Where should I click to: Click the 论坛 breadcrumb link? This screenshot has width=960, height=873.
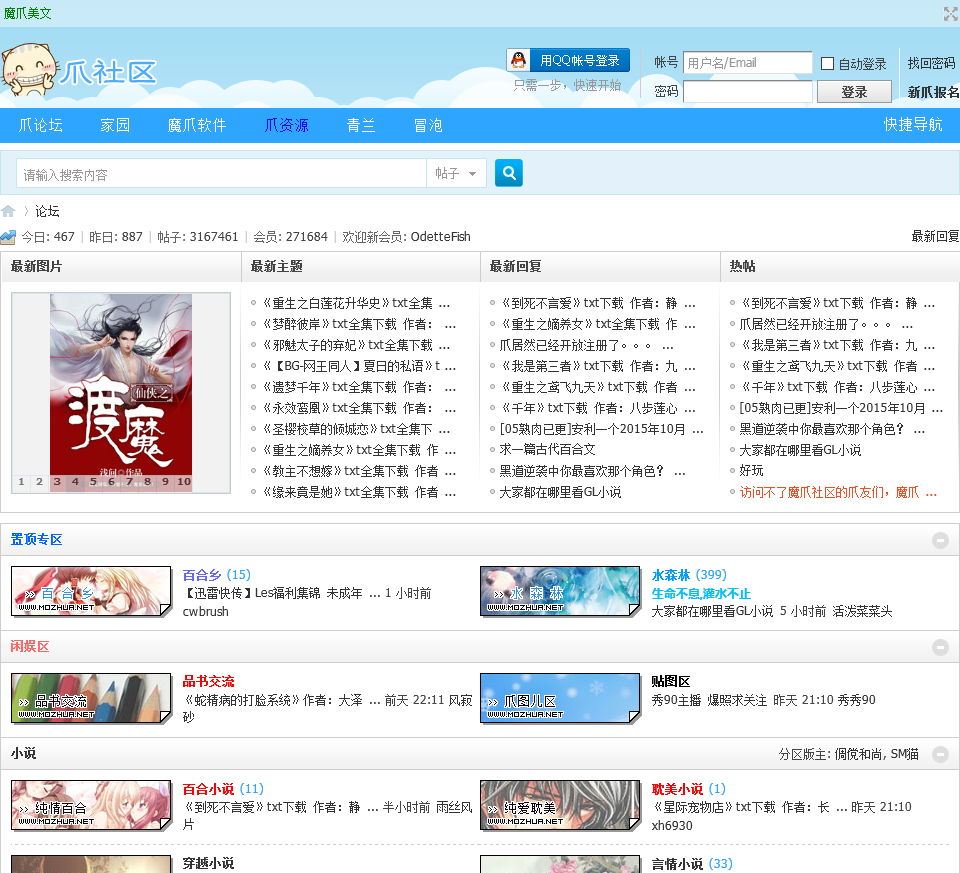click(x=47, y=211)
